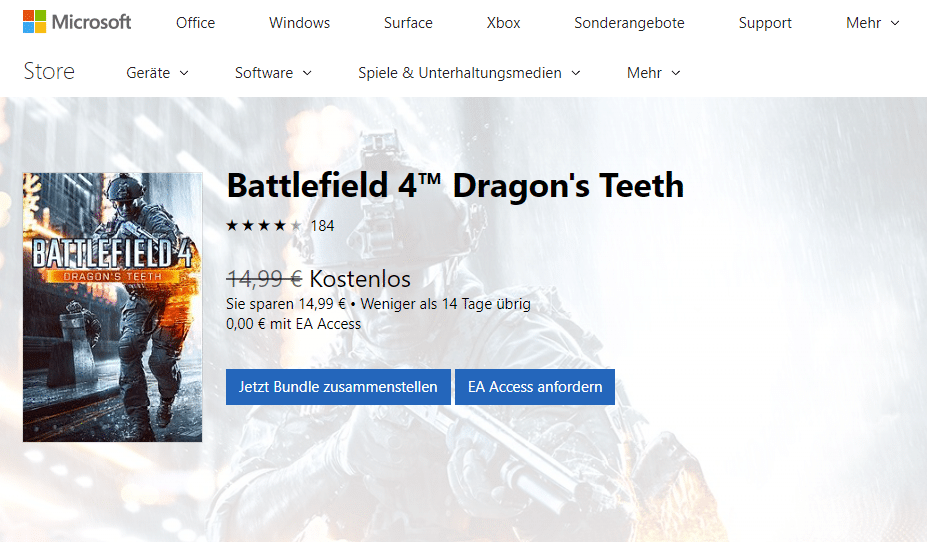Expand the Store bar Mehr dropdown
This screenshot has height=542, width=927.
pyautogui.click(x=653, y=73)
